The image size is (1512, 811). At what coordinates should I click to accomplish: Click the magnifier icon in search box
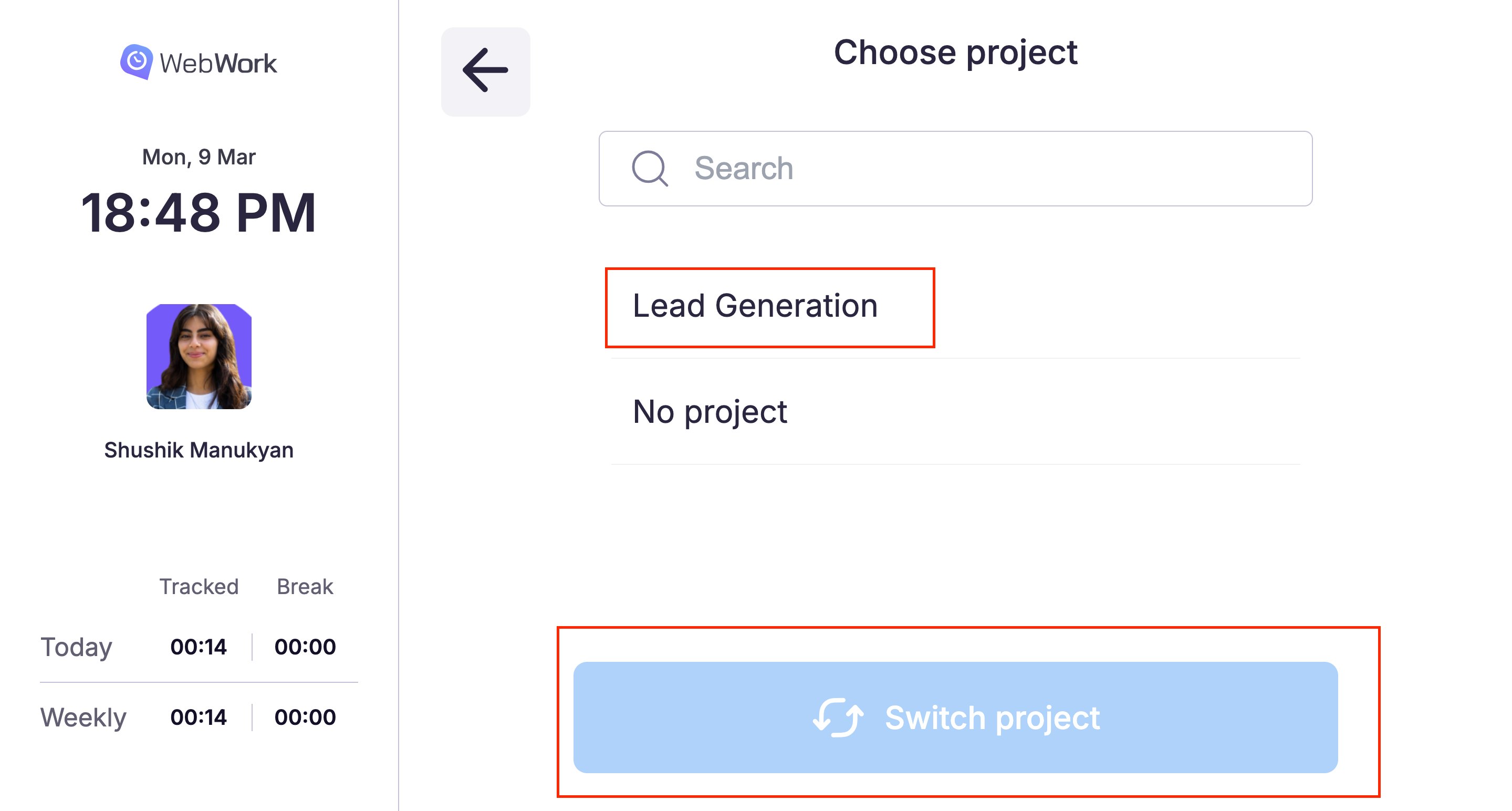click(x=649, y=169)
